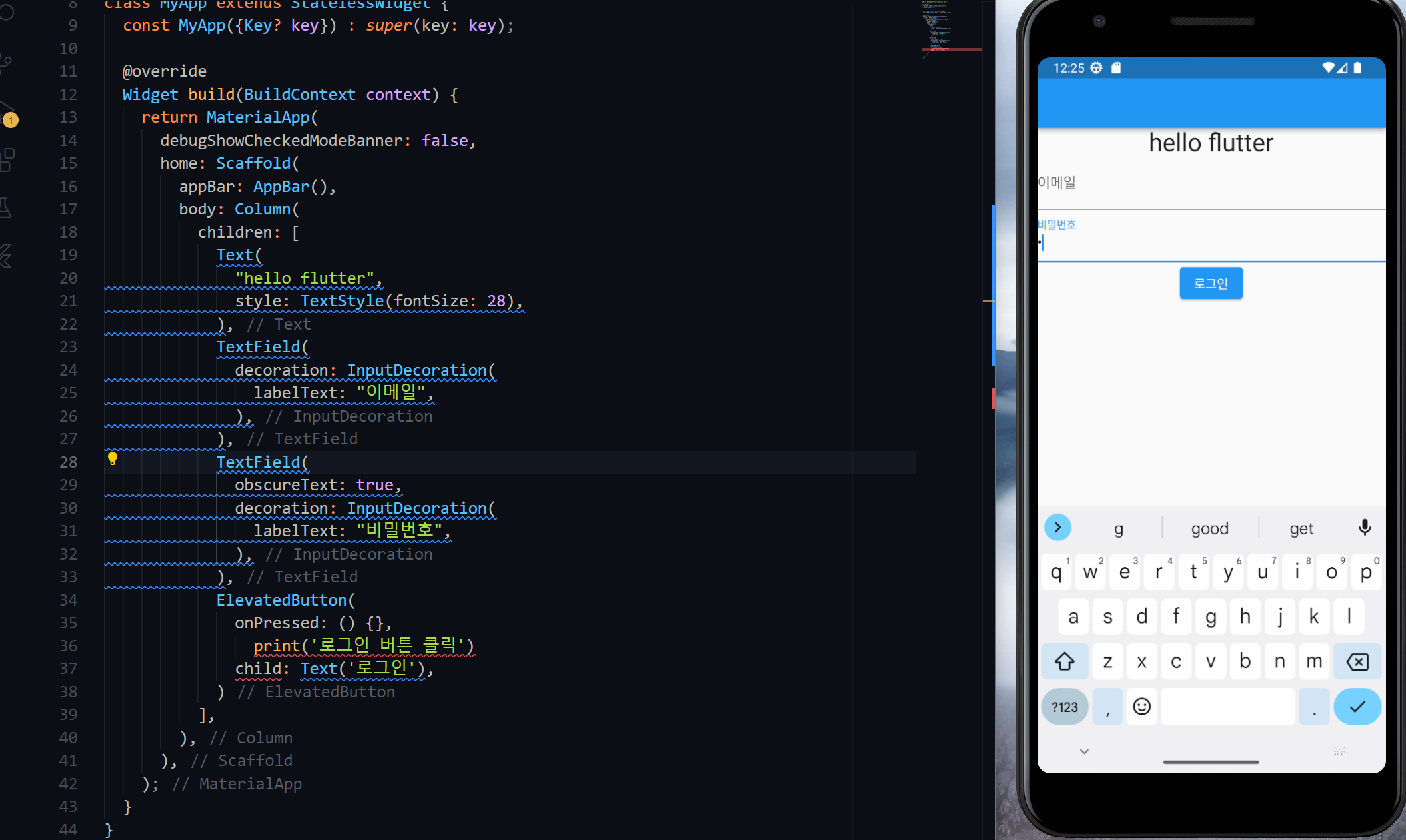Tap the microphone icon on emulator keyboard
The image size is (1406, 840).
[x=1364, y=528]
